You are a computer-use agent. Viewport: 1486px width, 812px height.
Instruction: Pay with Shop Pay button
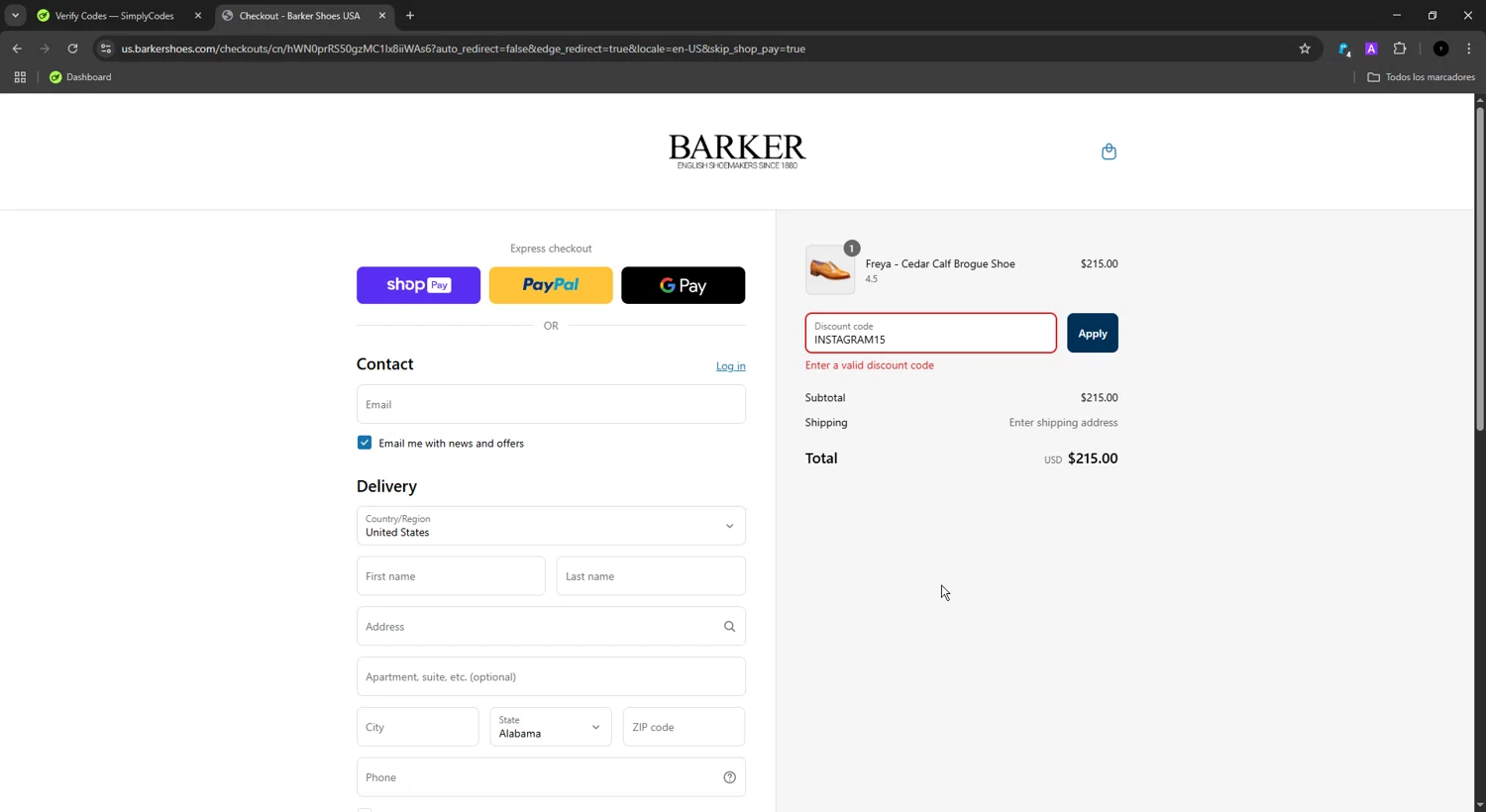click(418, 285)
